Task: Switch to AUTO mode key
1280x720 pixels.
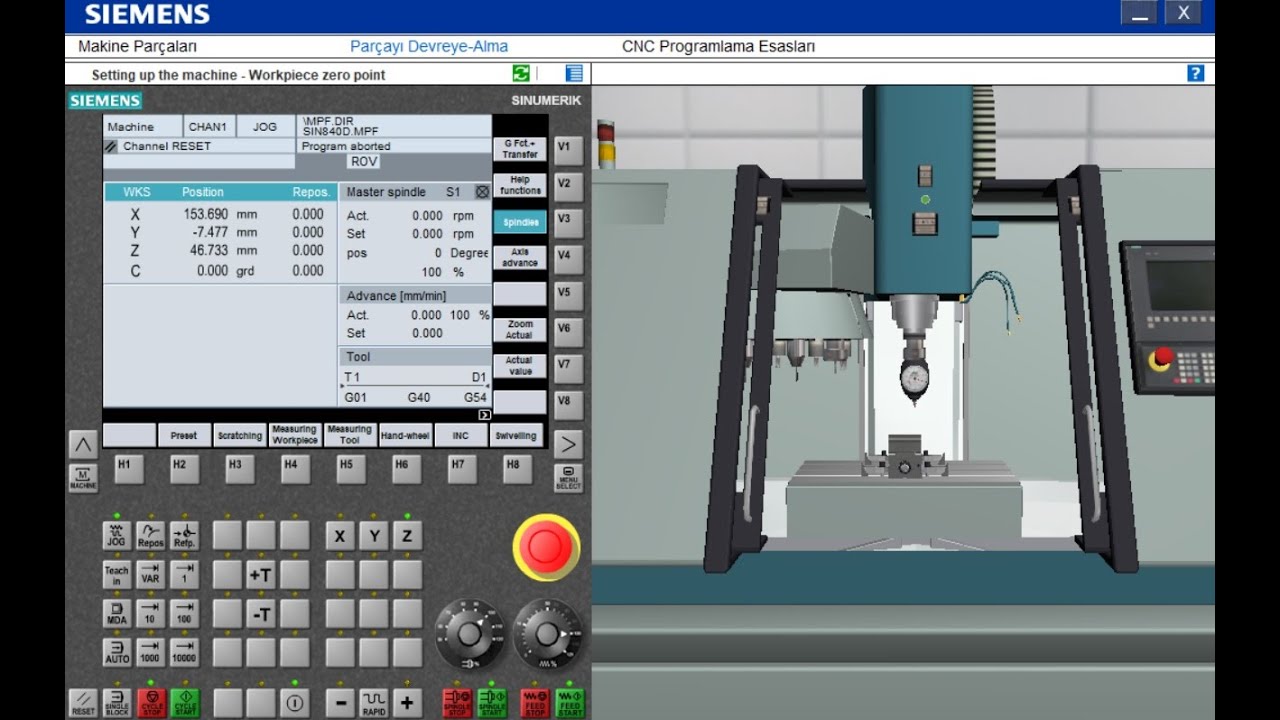Action: tap(117, 652)
